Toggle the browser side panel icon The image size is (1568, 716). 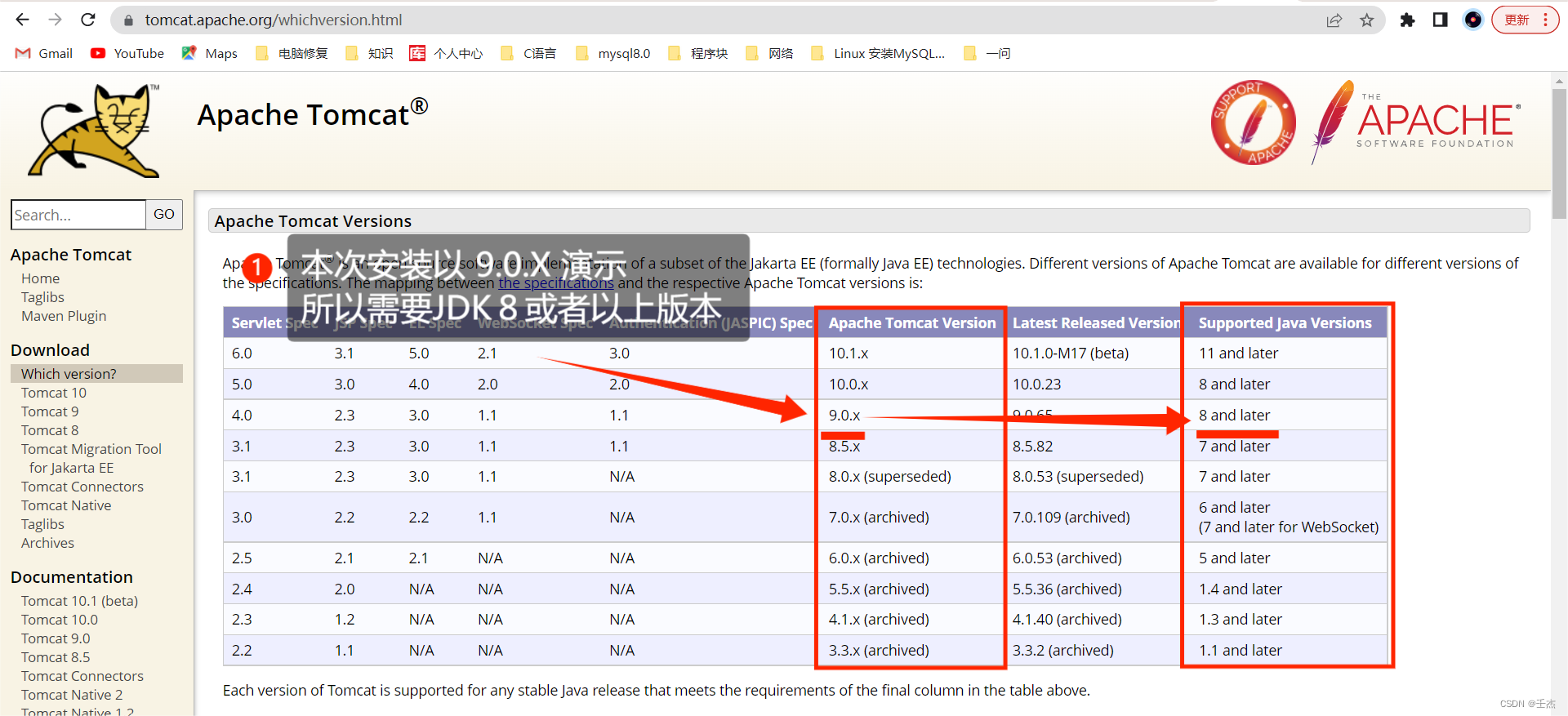(x=1441, y=20)
